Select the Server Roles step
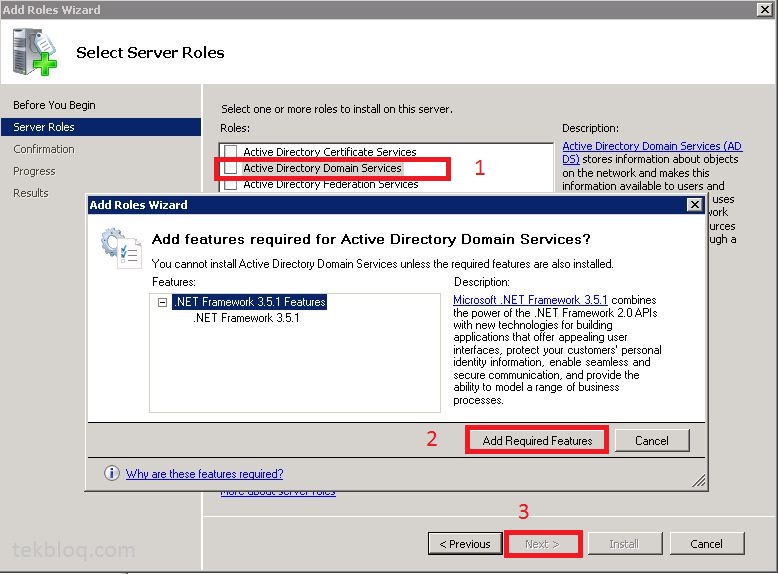Screen dimensions: 778x574 (x=101, y=127)
